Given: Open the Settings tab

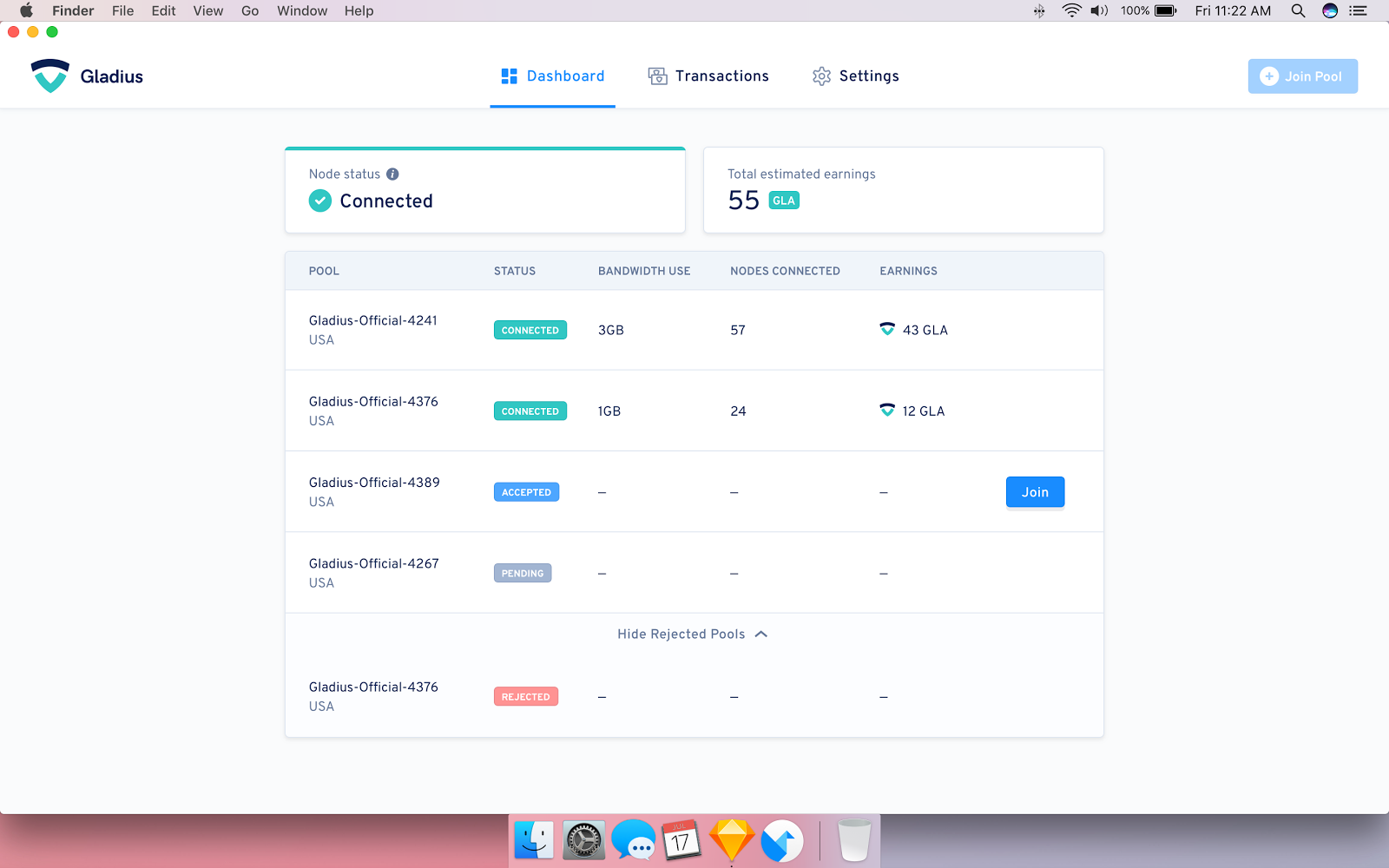Looking at the screenshot, I should click(856, 76).
